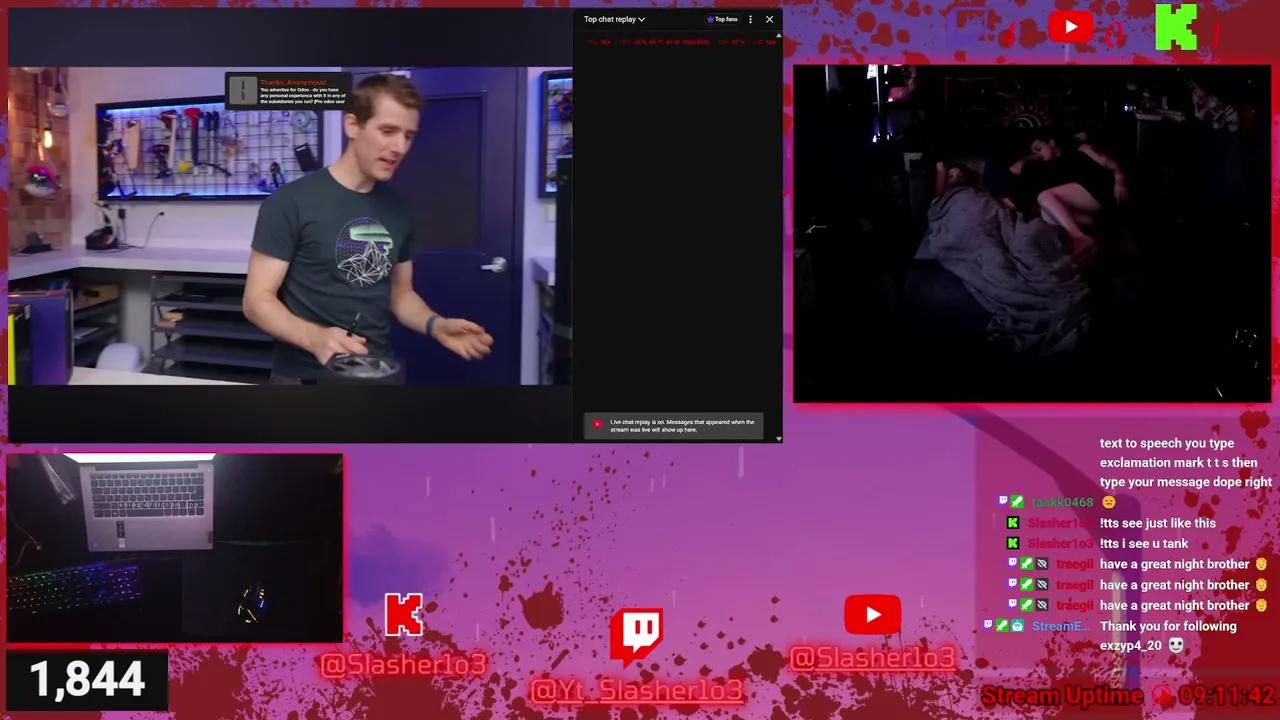Click the 'Live chat replay is on' notice
This screenshot has width=1280, height=720.
coord(674,426)
